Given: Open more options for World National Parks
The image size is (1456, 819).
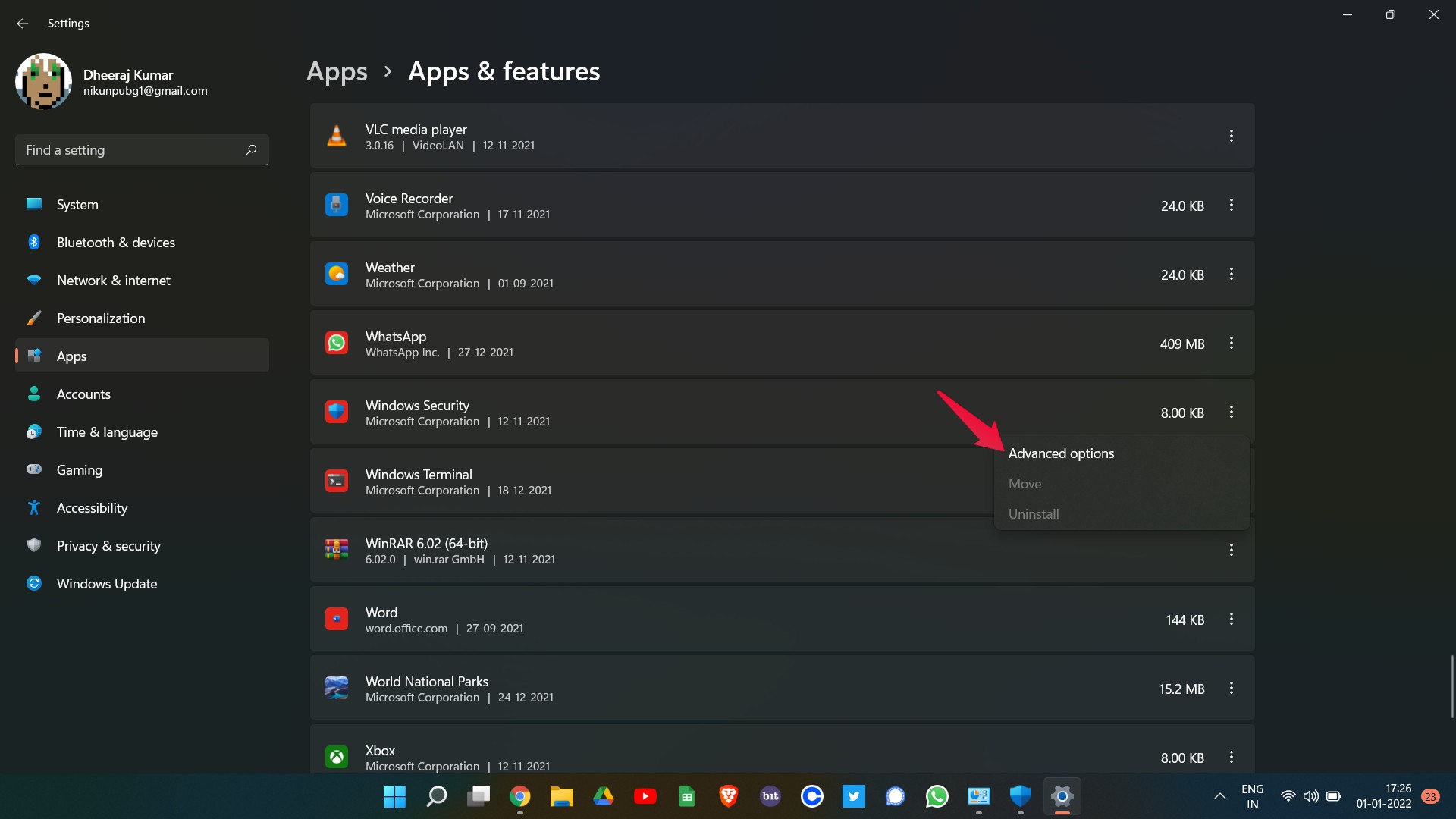Looking at the screenshot, I should pyautogui.click(x=1232, y=688).
